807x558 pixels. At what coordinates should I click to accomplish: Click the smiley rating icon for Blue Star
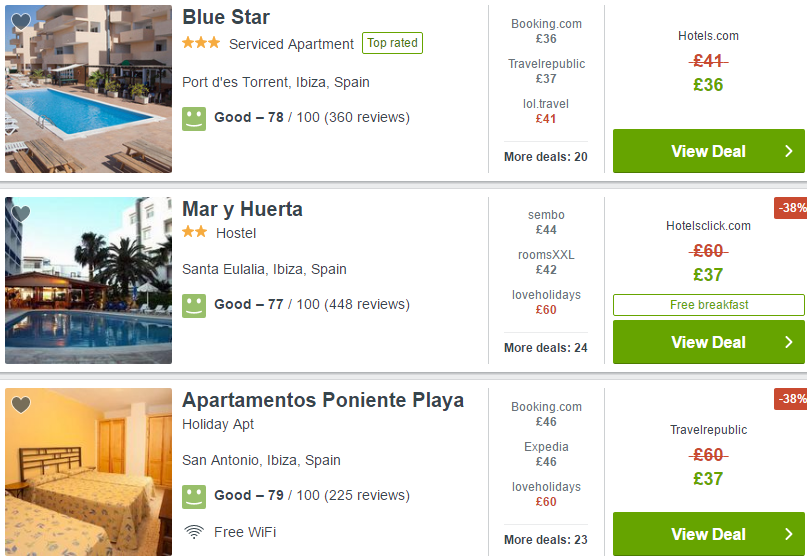coord(194,118)
